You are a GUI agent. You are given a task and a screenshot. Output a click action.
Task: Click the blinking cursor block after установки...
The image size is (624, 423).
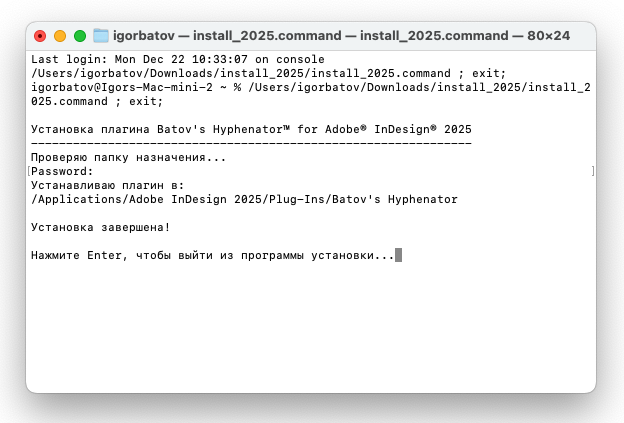398,255
